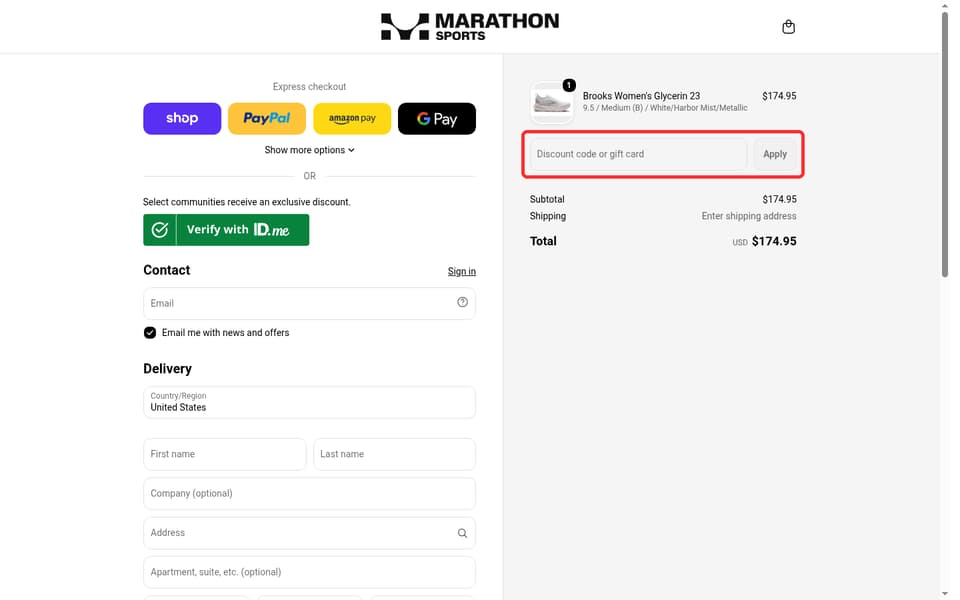This screenshot has width=960, height=600.
Task: Open the Country/Region dropdown
Action: click(x=309, y=402)
